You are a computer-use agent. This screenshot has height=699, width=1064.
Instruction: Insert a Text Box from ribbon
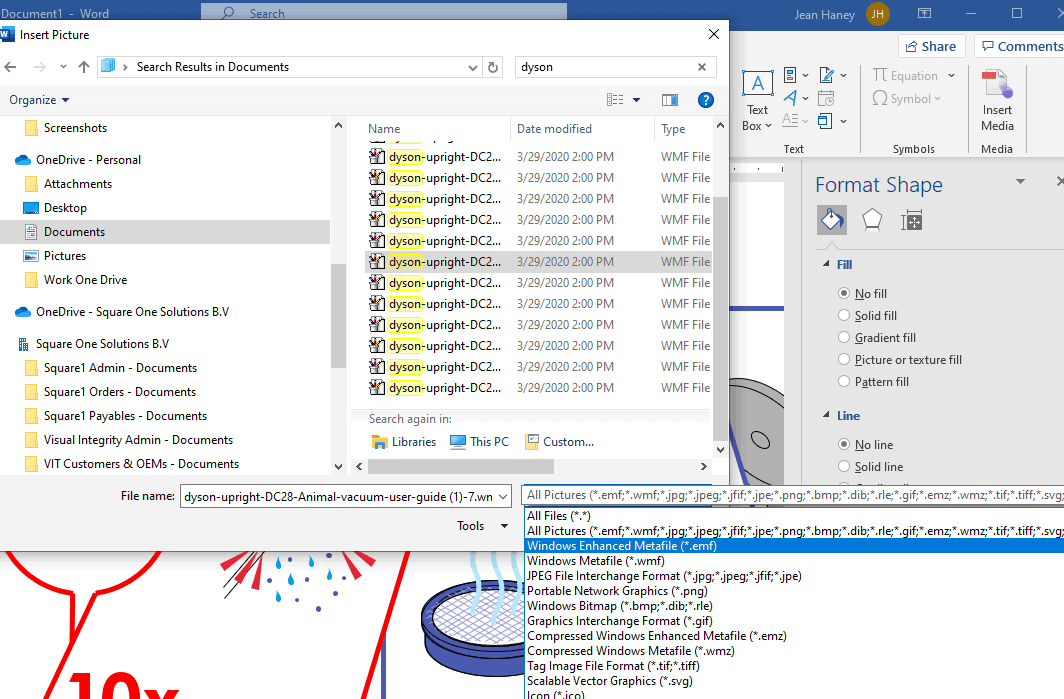pos(757,100)
